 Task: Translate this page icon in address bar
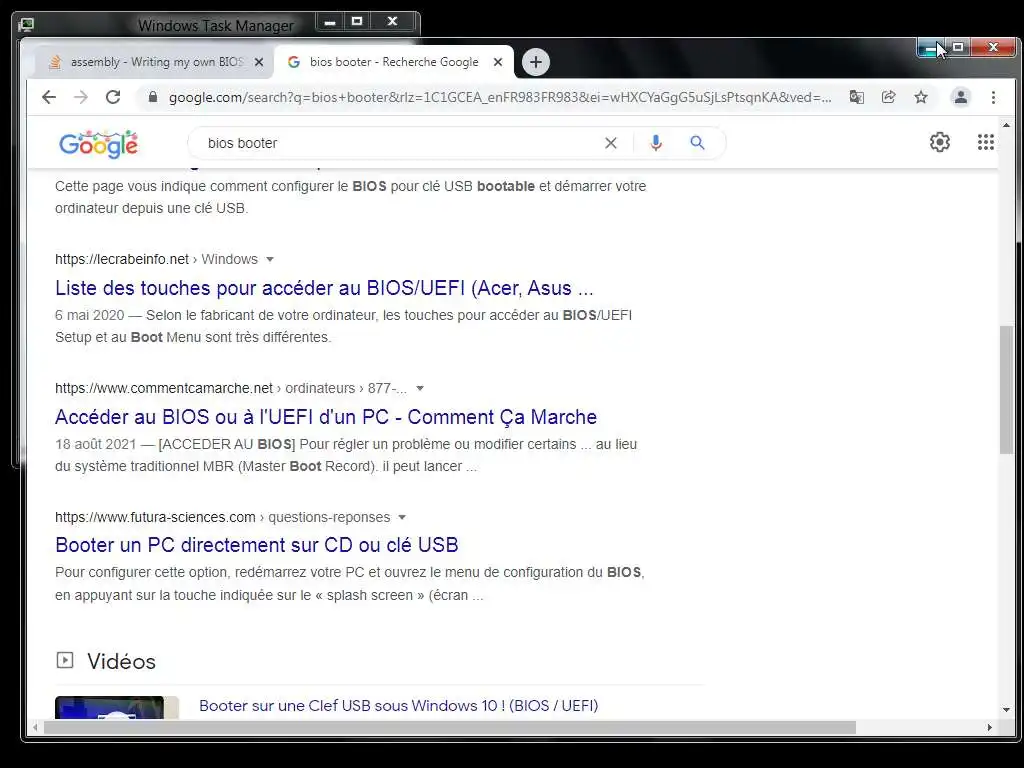coord(857,97)
